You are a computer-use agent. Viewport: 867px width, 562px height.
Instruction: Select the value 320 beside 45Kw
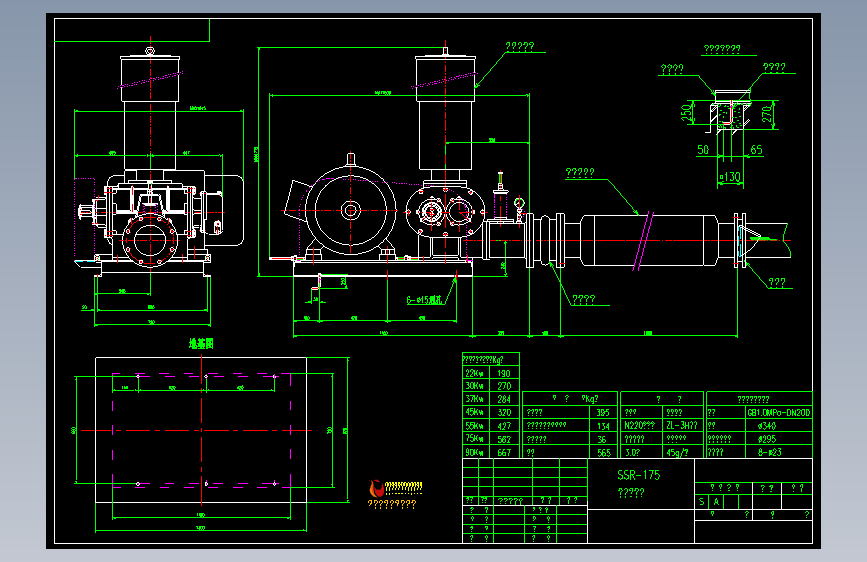(504, 412)
